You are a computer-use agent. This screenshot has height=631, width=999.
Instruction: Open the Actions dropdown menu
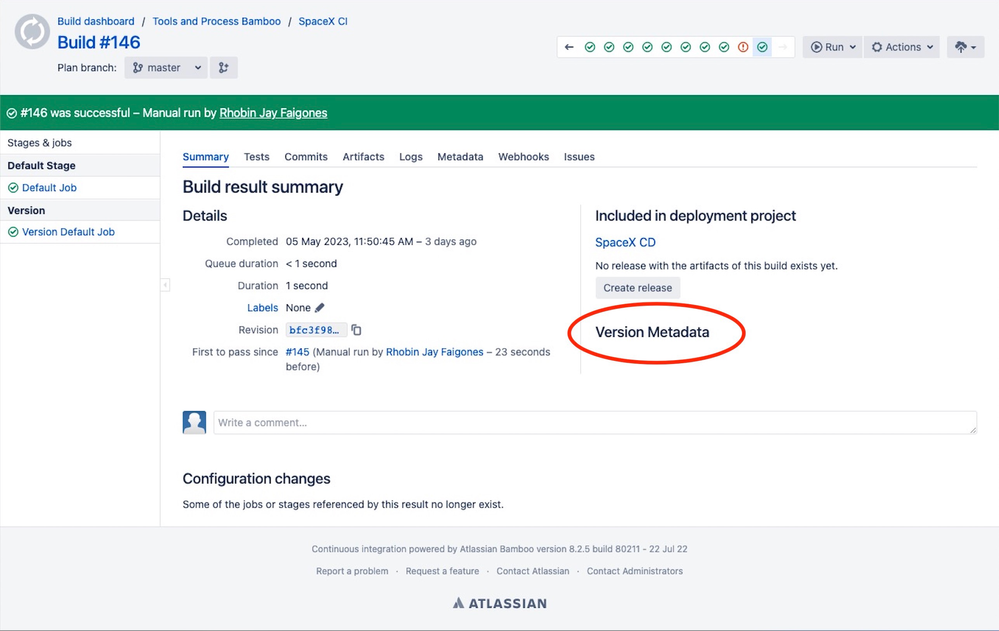click(902, 47)
